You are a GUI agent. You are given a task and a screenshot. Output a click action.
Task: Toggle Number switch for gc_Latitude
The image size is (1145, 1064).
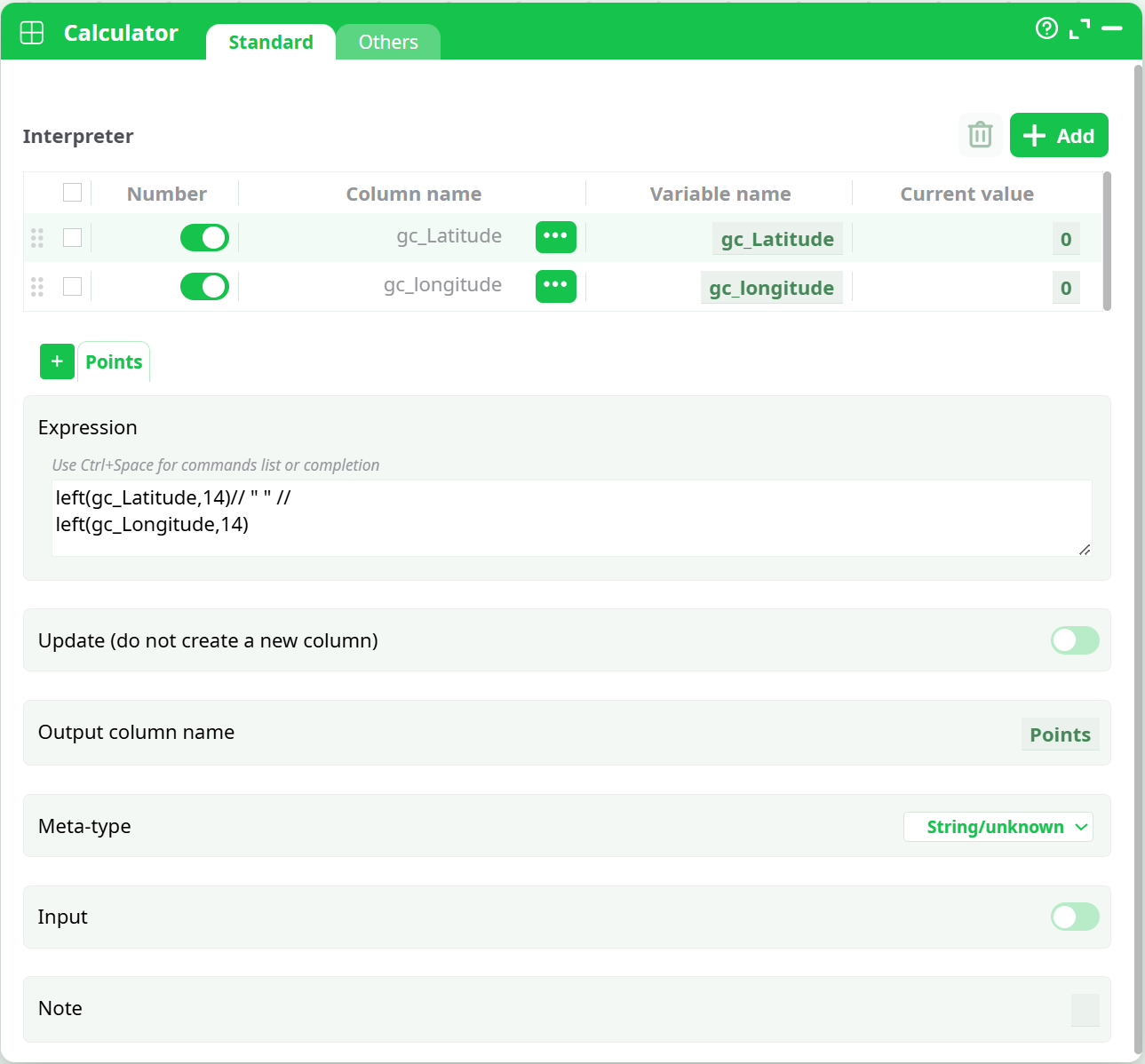[x=204, y=238]
